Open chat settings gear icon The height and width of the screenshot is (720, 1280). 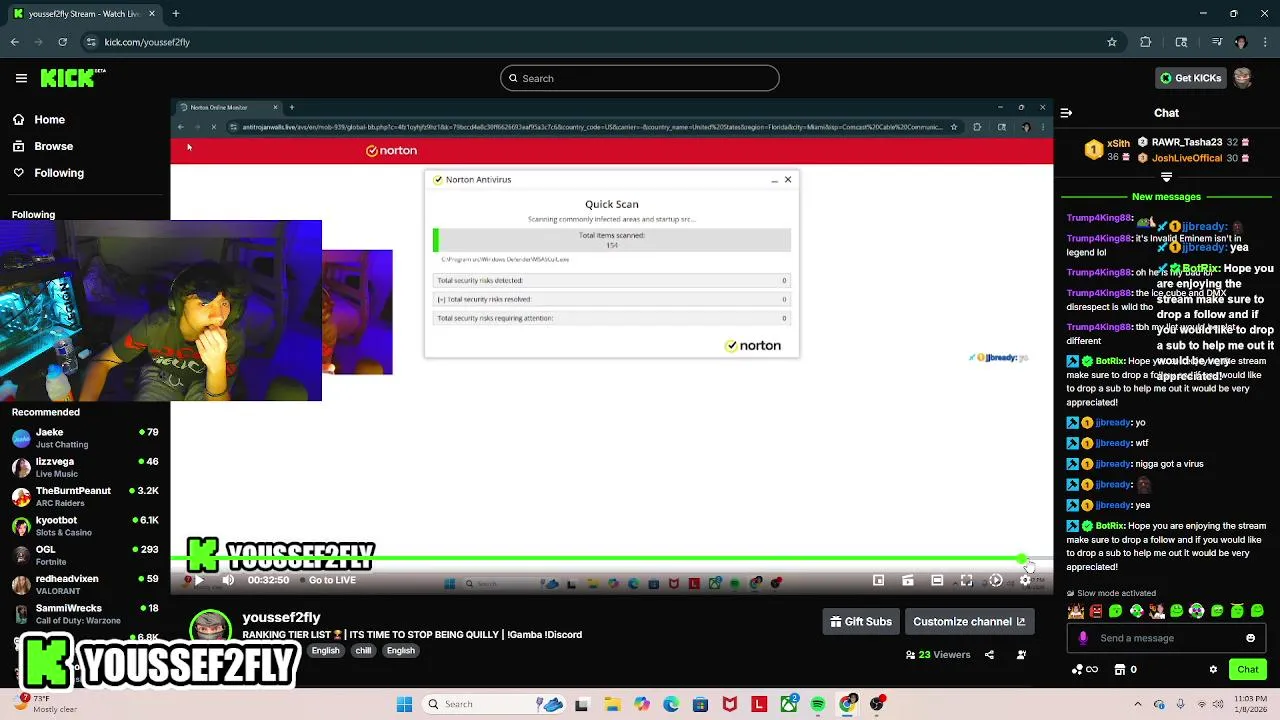coord(1213,670)
